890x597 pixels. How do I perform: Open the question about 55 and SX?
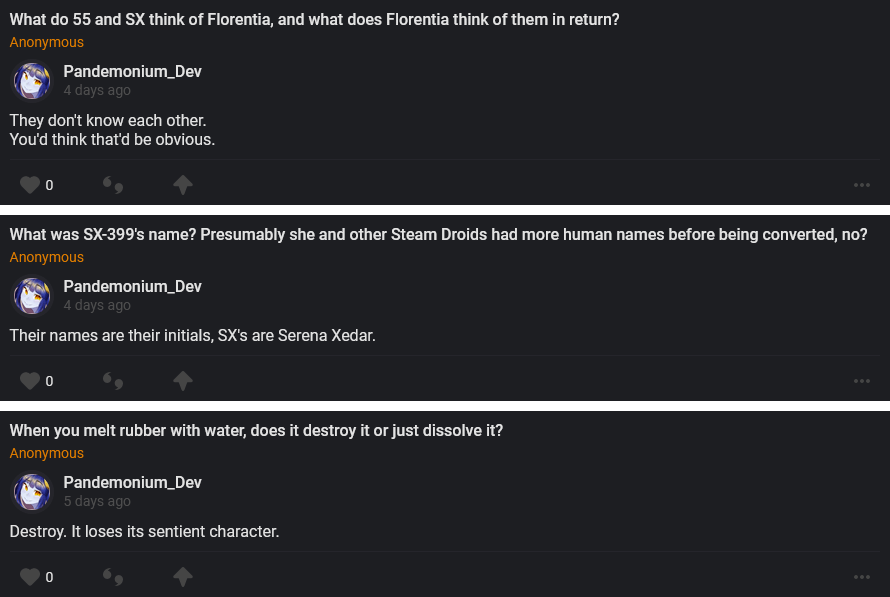click(x=314, y=20)
